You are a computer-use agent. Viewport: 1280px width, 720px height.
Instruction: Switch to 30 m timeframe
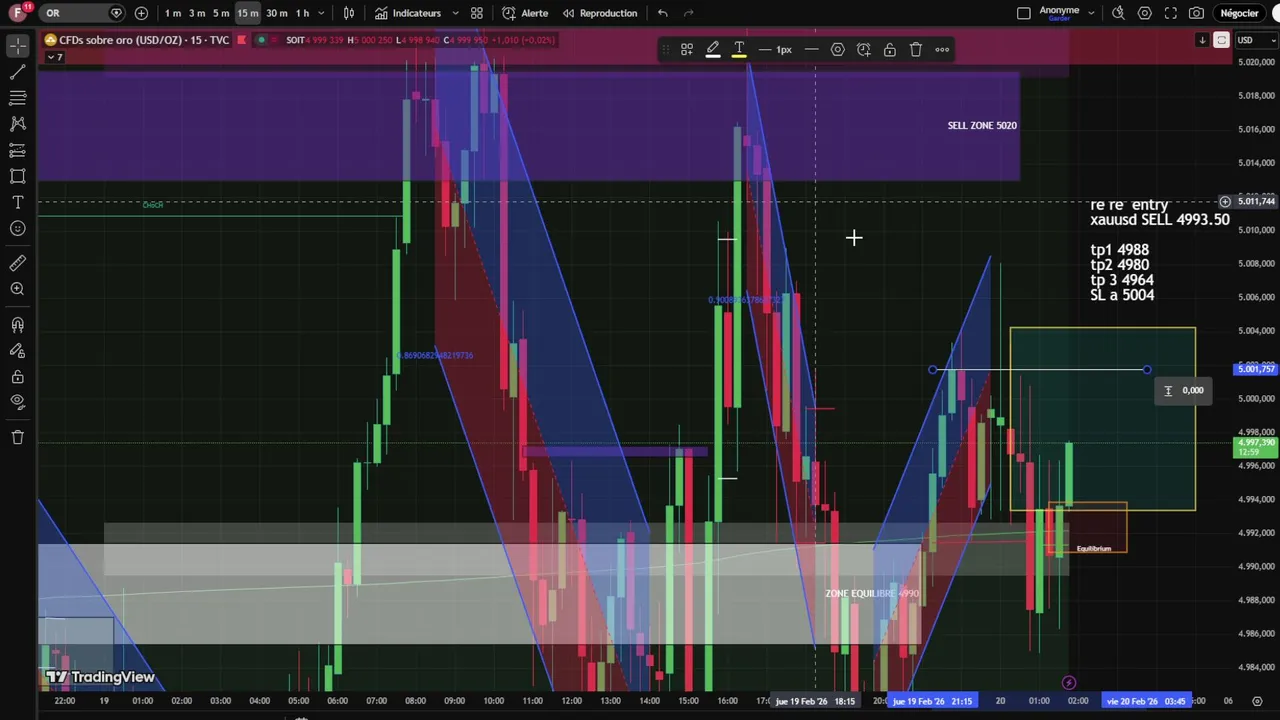tap(276, 13)
